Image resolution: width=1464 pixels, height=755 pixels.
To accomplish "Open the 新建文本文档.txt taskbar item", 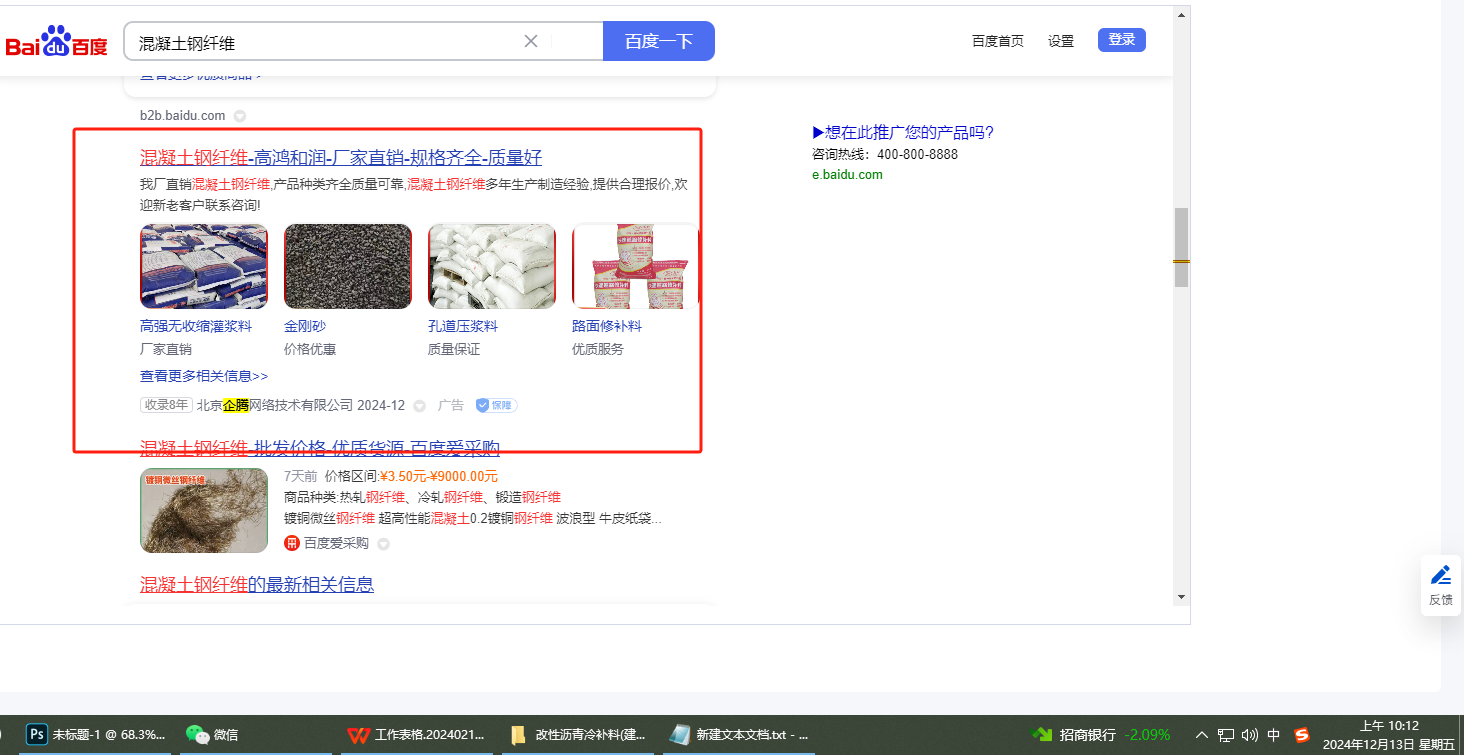I will pyautogui.click(x=738, y=735).
